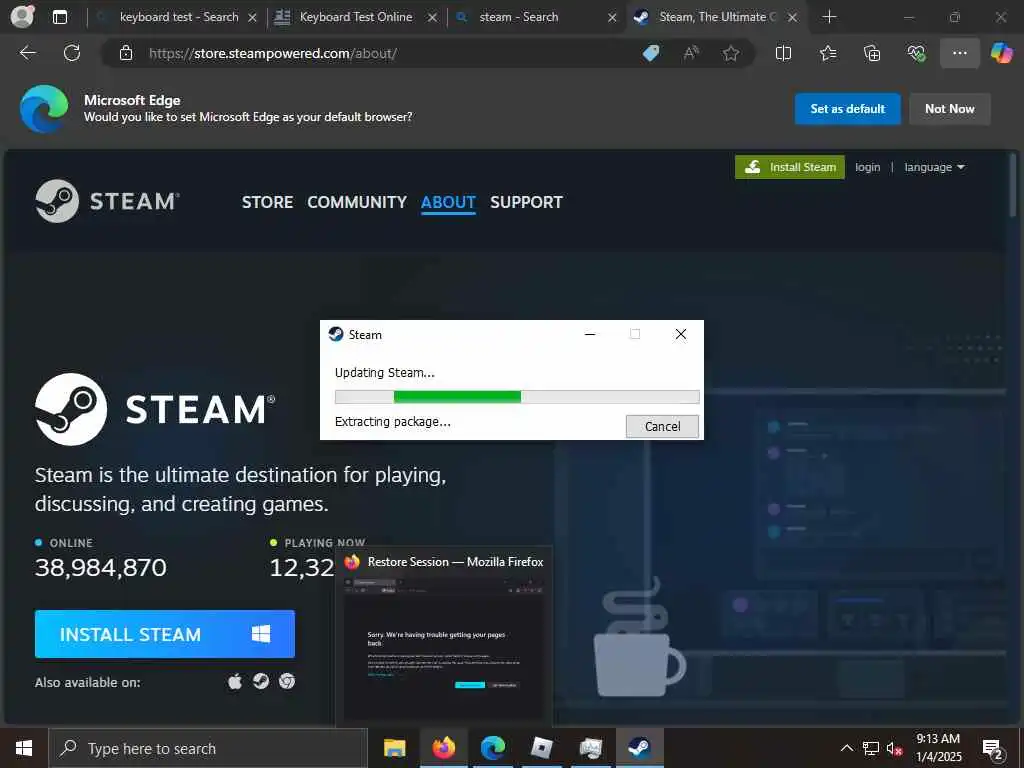Open the STORE menu item
The width and height of the screenshot is (1024, 768).
coord(267,202)
